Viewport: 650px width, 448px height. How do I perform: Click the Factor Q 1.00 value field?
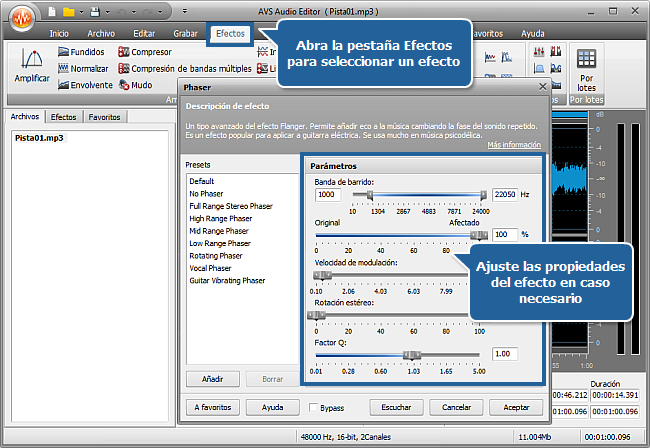[505, 354]
